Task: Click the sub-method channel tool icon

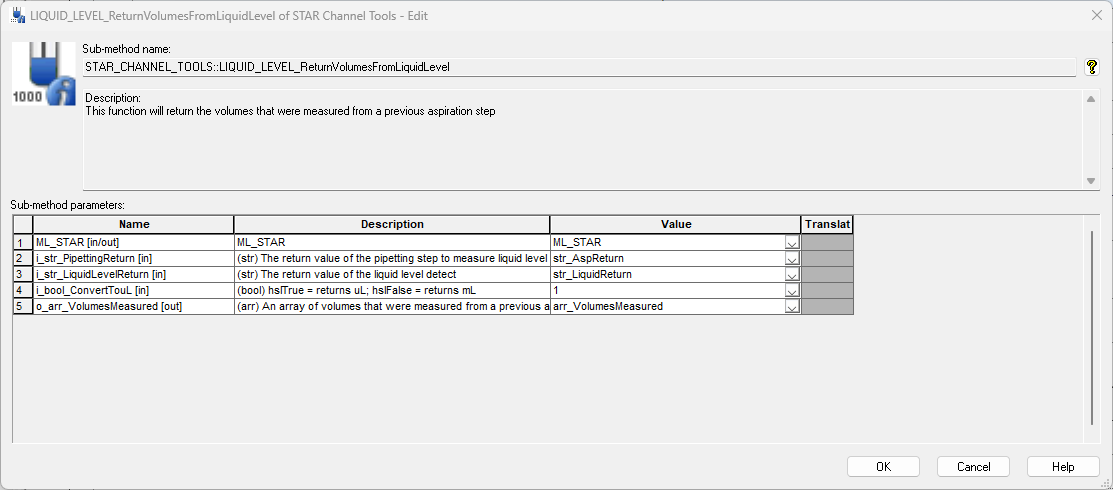Action: [43, 75]
